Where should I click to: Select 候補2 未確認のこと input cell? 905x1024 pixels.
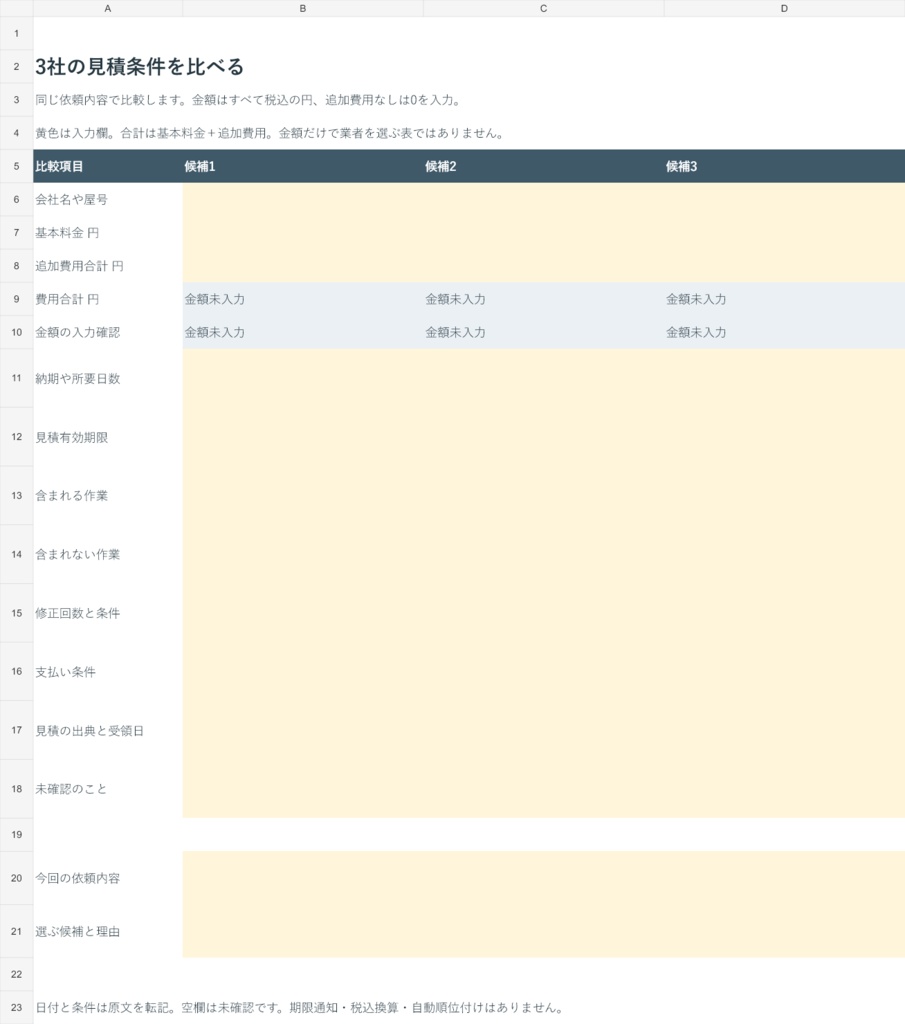click(x=543, y=789)
